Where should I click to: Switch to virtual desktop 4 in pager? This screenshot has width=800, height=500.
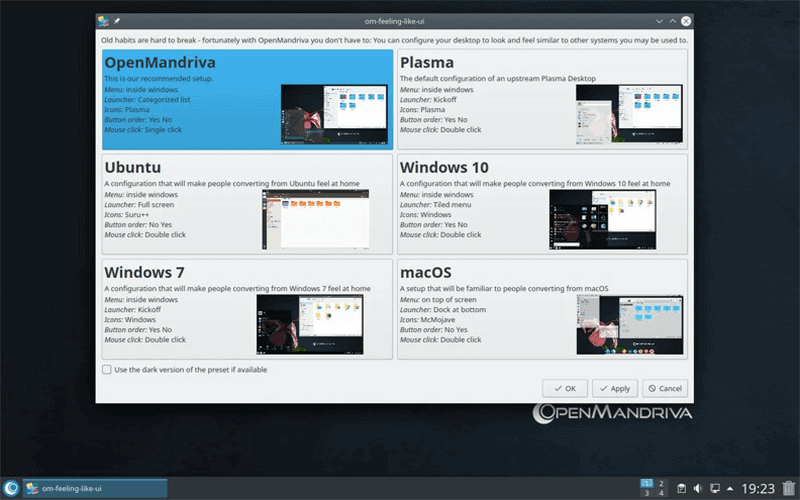[x=660, y=493]
